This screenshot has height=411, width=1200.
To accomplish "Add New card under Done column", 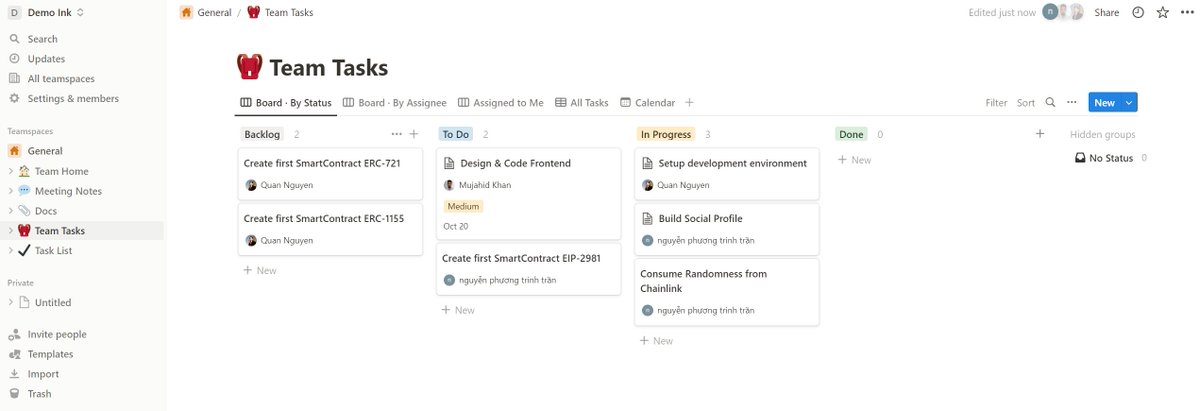I will [854, 160].
